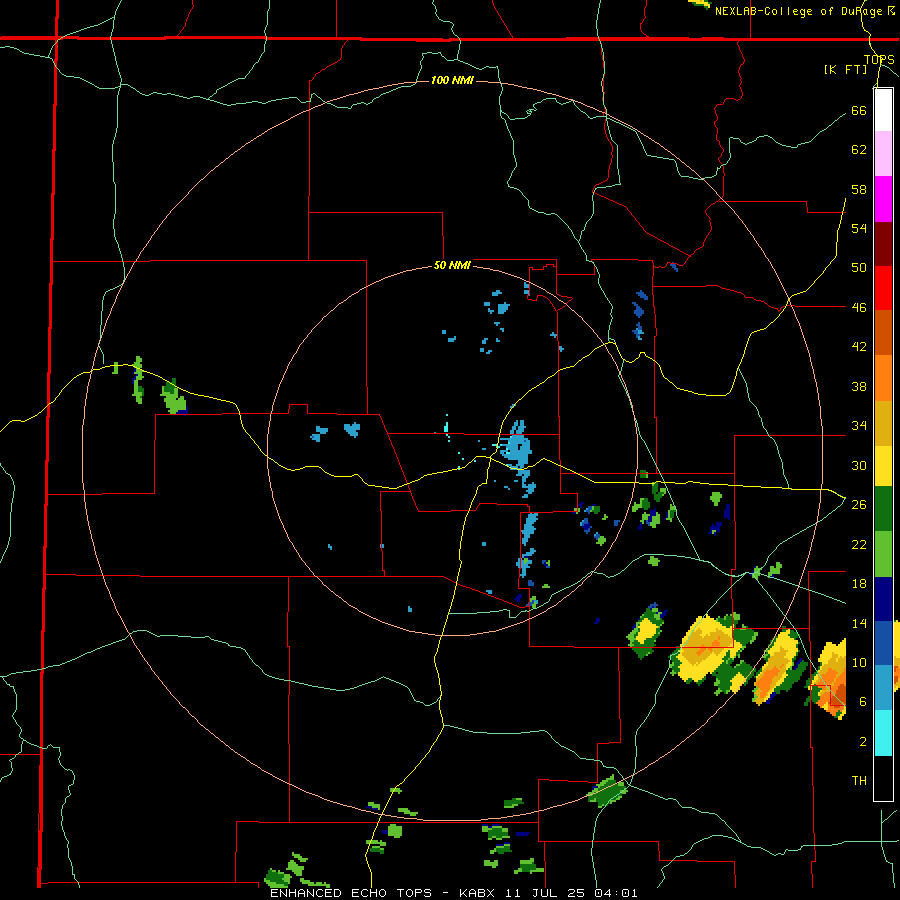Click the '100 NMI' range ring label

click(452, 80)
